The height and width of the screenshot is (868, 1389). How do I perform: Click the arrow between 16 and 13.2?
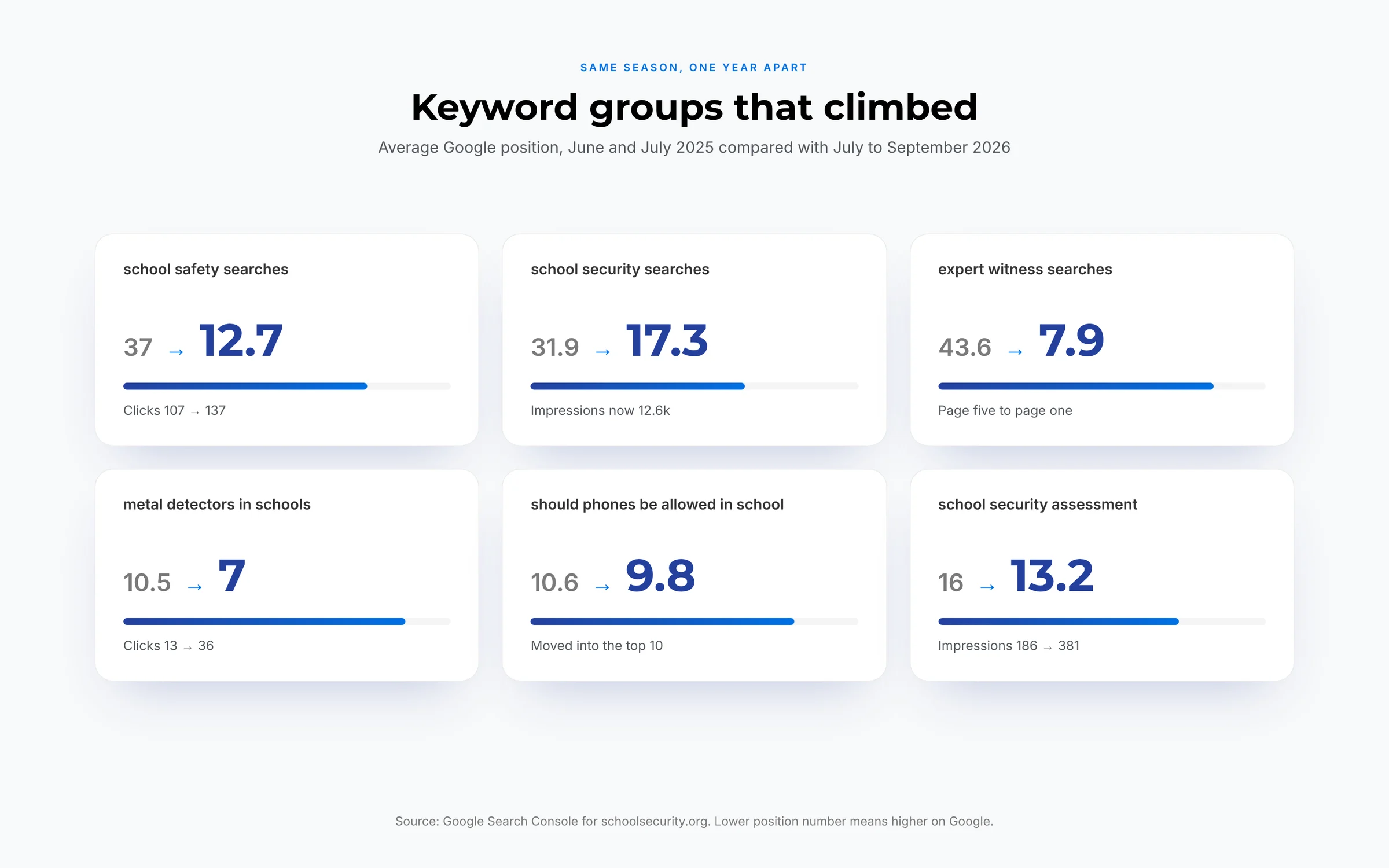click(987, 587)
